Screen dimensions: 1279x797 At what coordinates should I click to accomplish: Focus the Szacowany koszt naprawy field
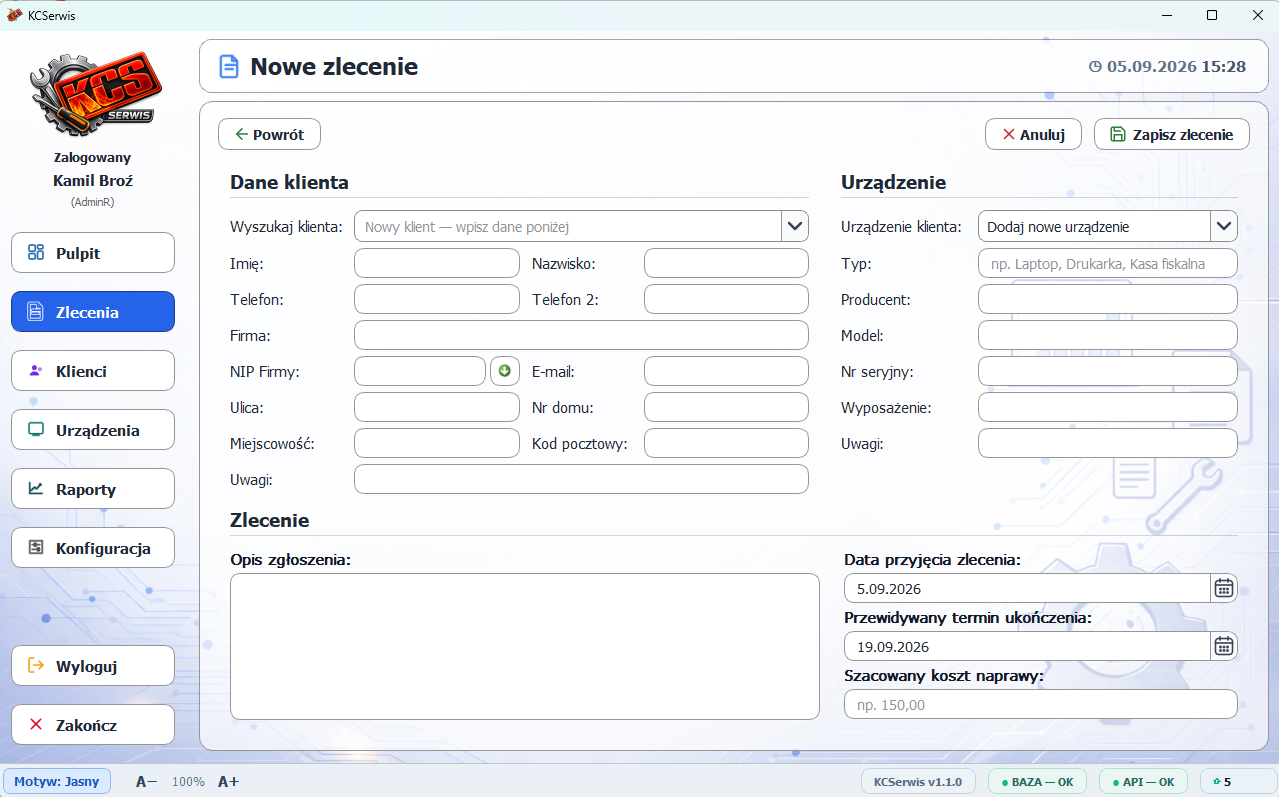point(1041,704)
